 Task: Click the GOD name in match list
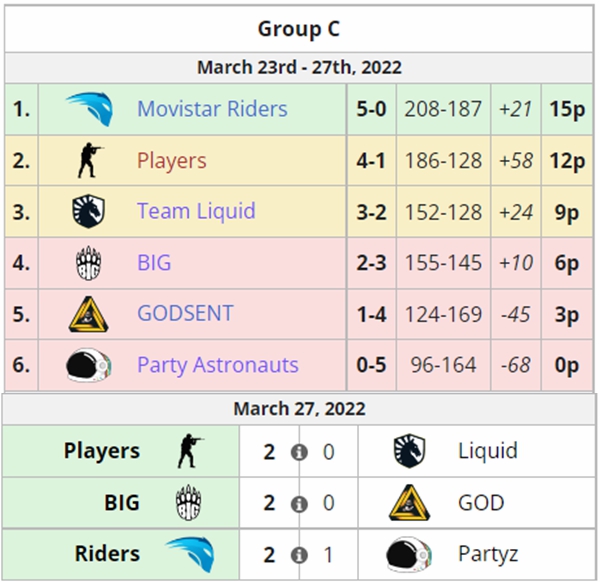481,503
